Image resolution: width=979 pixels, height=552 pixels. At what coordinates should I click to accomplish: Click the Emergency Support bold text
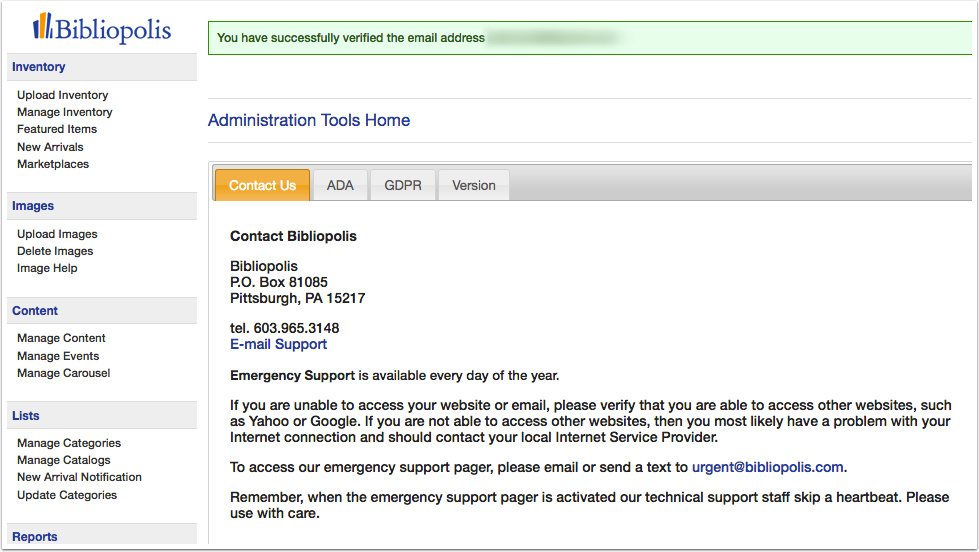[x=292, y=376]
